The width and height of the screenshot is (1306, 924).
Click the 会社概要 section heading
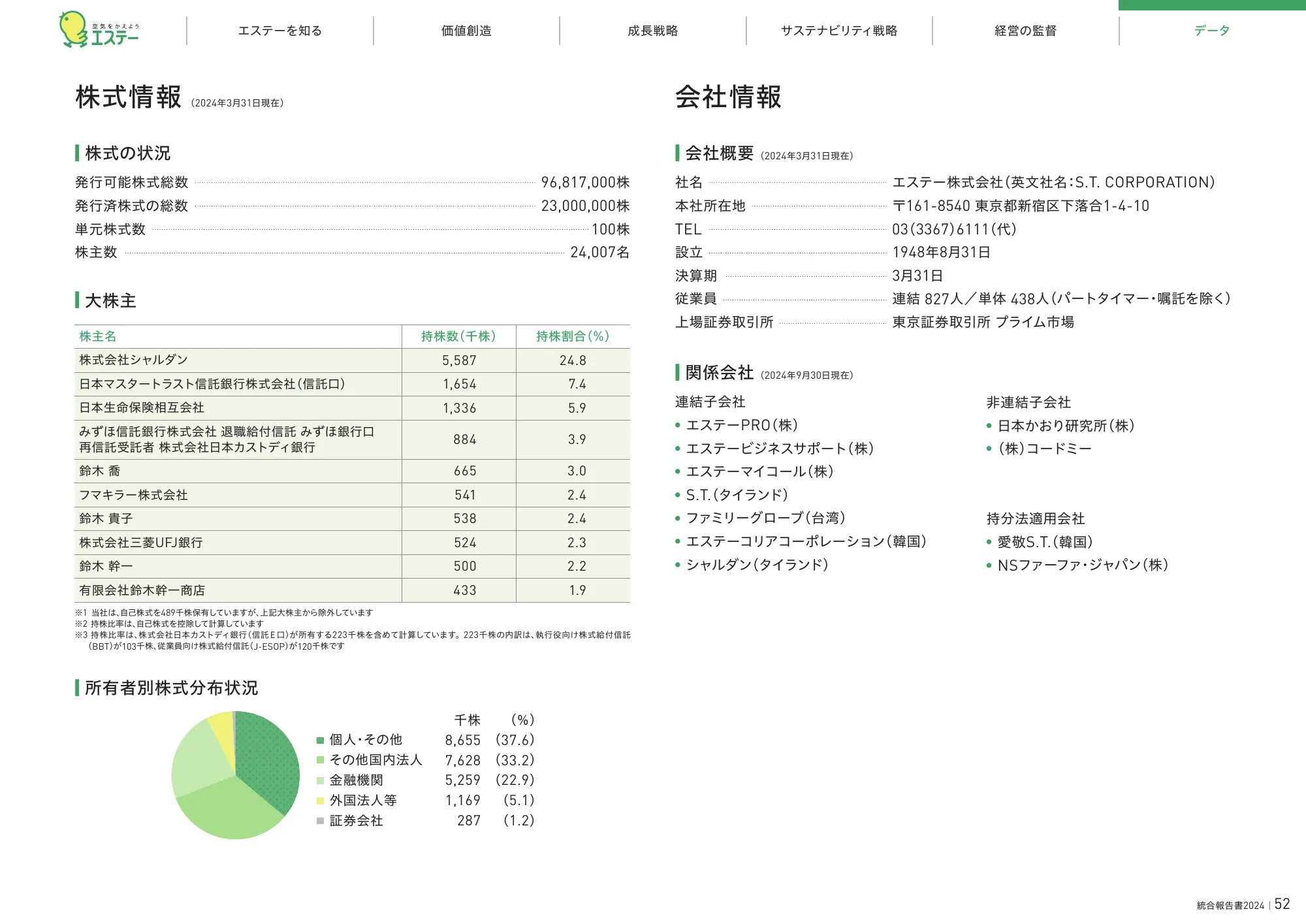pyautogui.click(x=720, y=153)
